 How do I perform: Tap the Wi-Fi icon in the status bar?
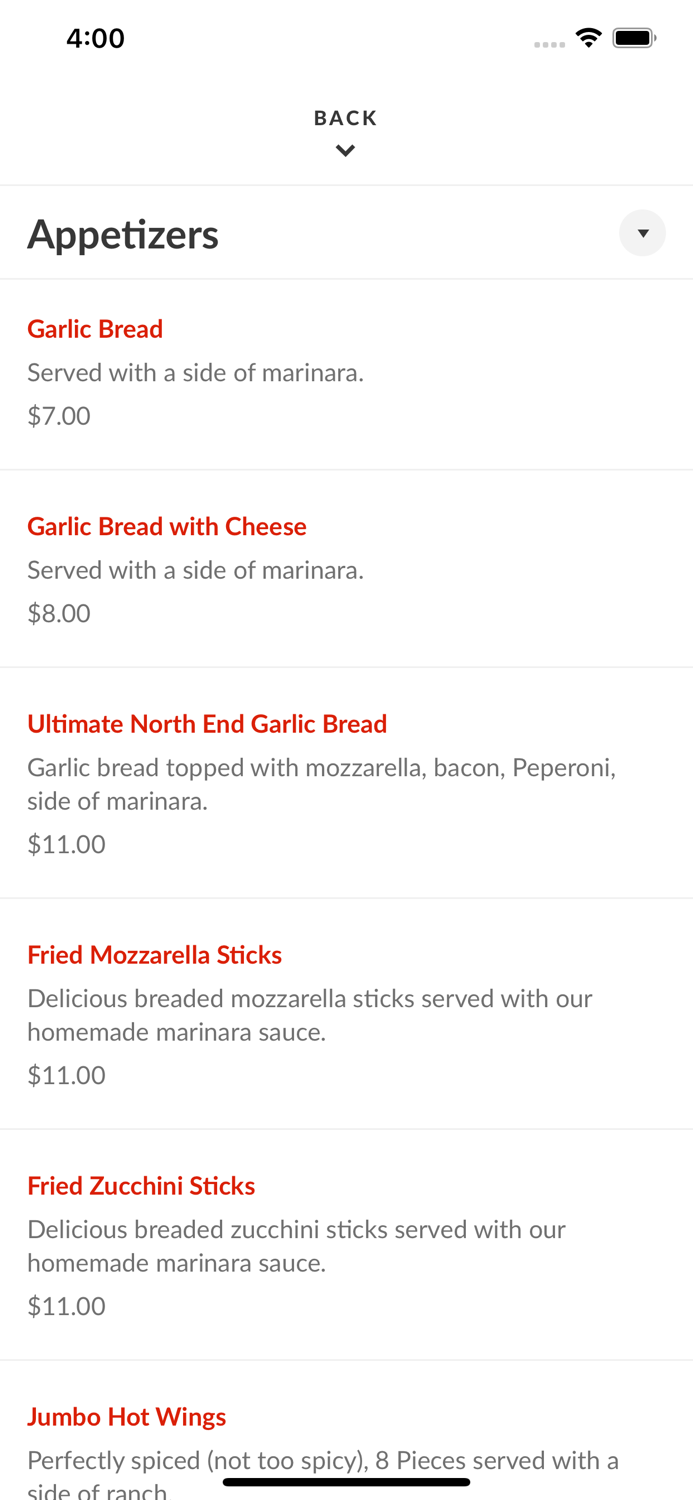[589, 37]
